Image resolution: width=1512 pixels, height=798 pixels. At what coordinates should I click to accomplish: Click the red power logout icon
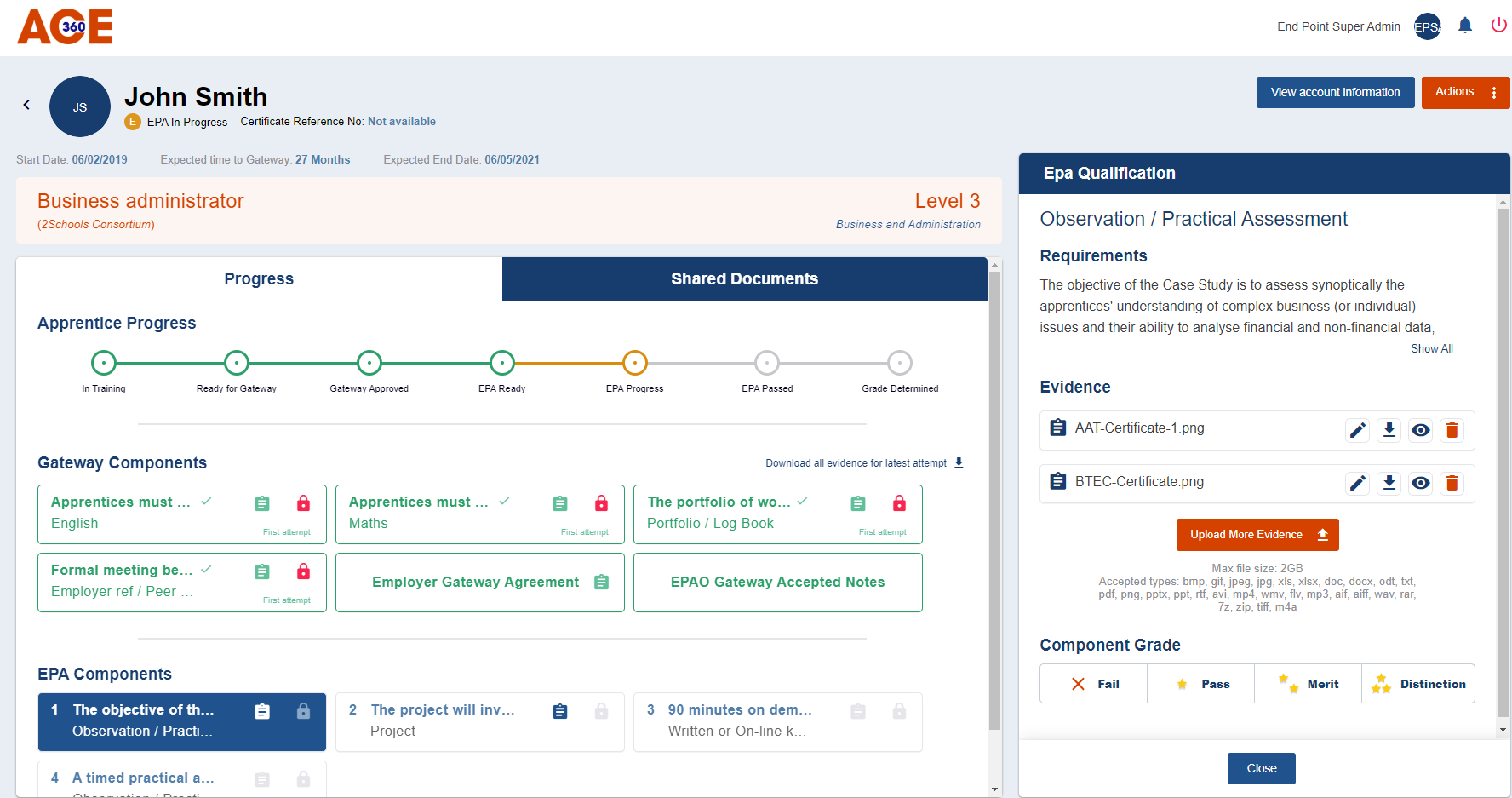(1498, 26)
